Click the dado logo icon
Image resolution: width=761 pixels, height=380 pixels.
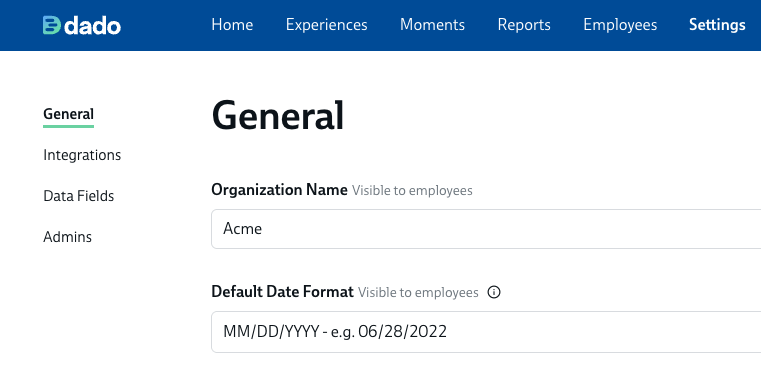pyautogui.click(x=51, y=25)
